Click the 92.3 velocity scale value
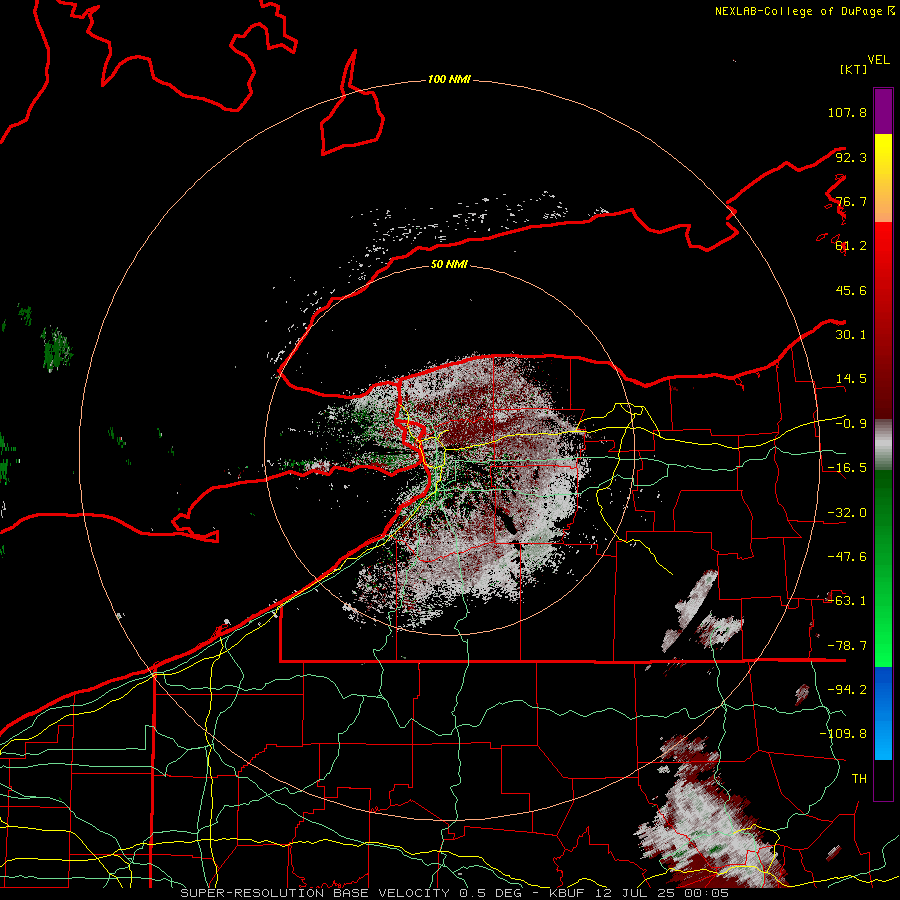Image resolution: width=900 pixels, height=900 pixels. [x=851, y=157]
